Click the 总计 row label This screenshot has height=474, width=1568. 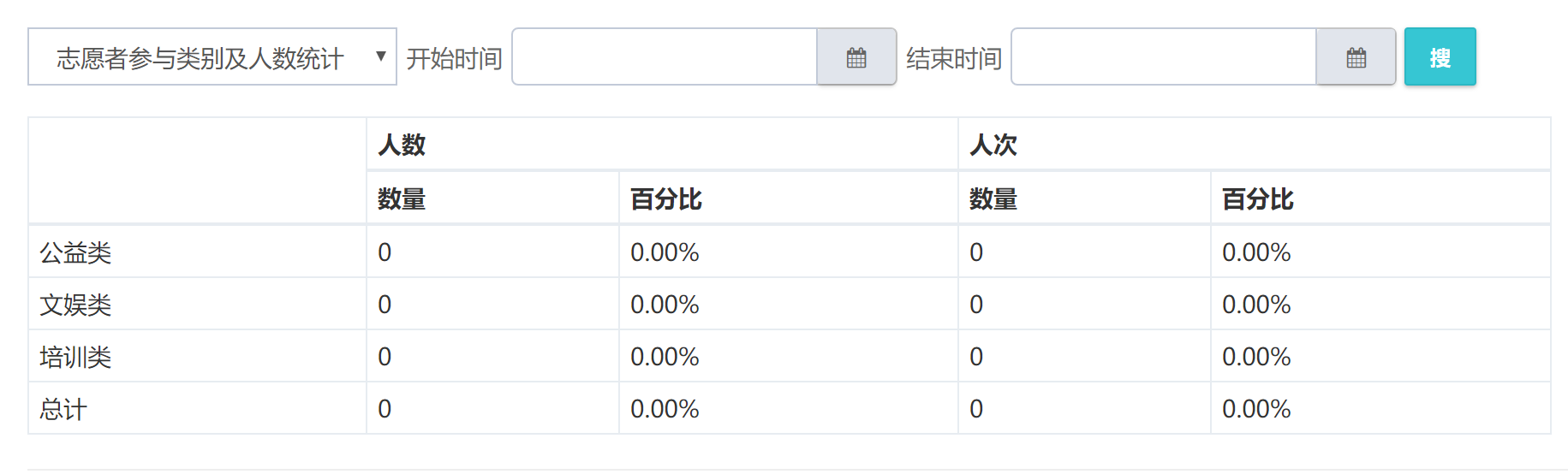click(63, 409)
